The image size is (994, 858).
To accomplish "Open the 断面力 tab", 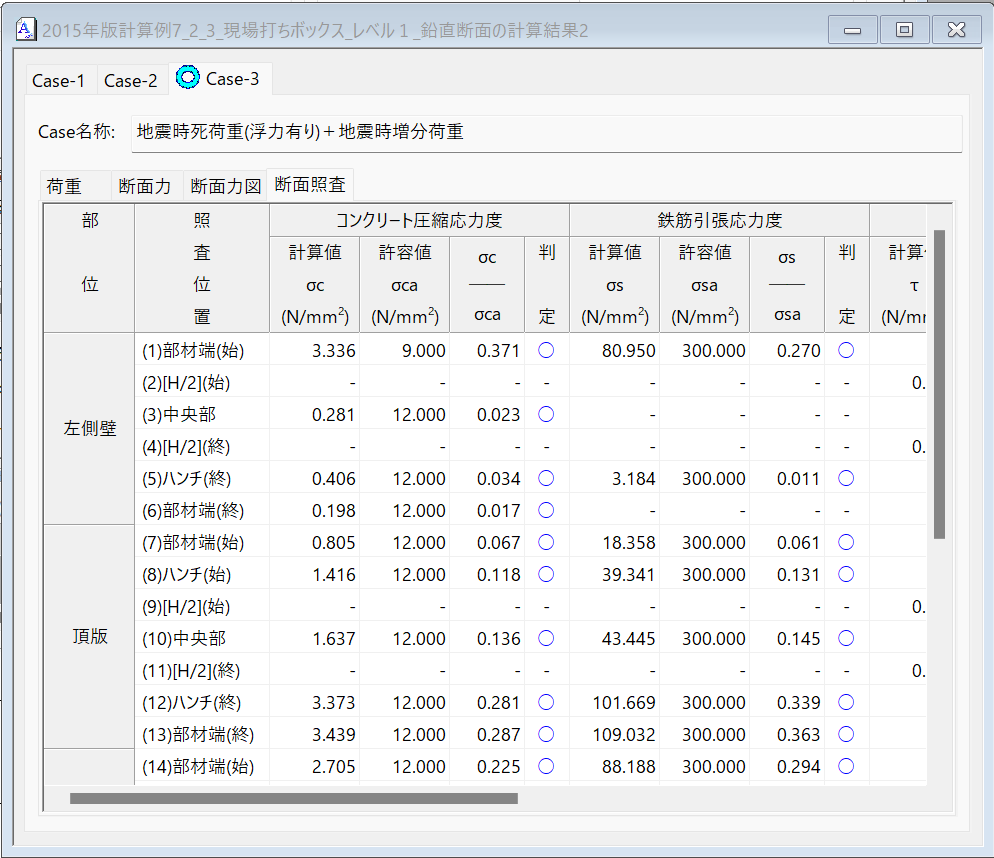I will [x=145, y=186].
